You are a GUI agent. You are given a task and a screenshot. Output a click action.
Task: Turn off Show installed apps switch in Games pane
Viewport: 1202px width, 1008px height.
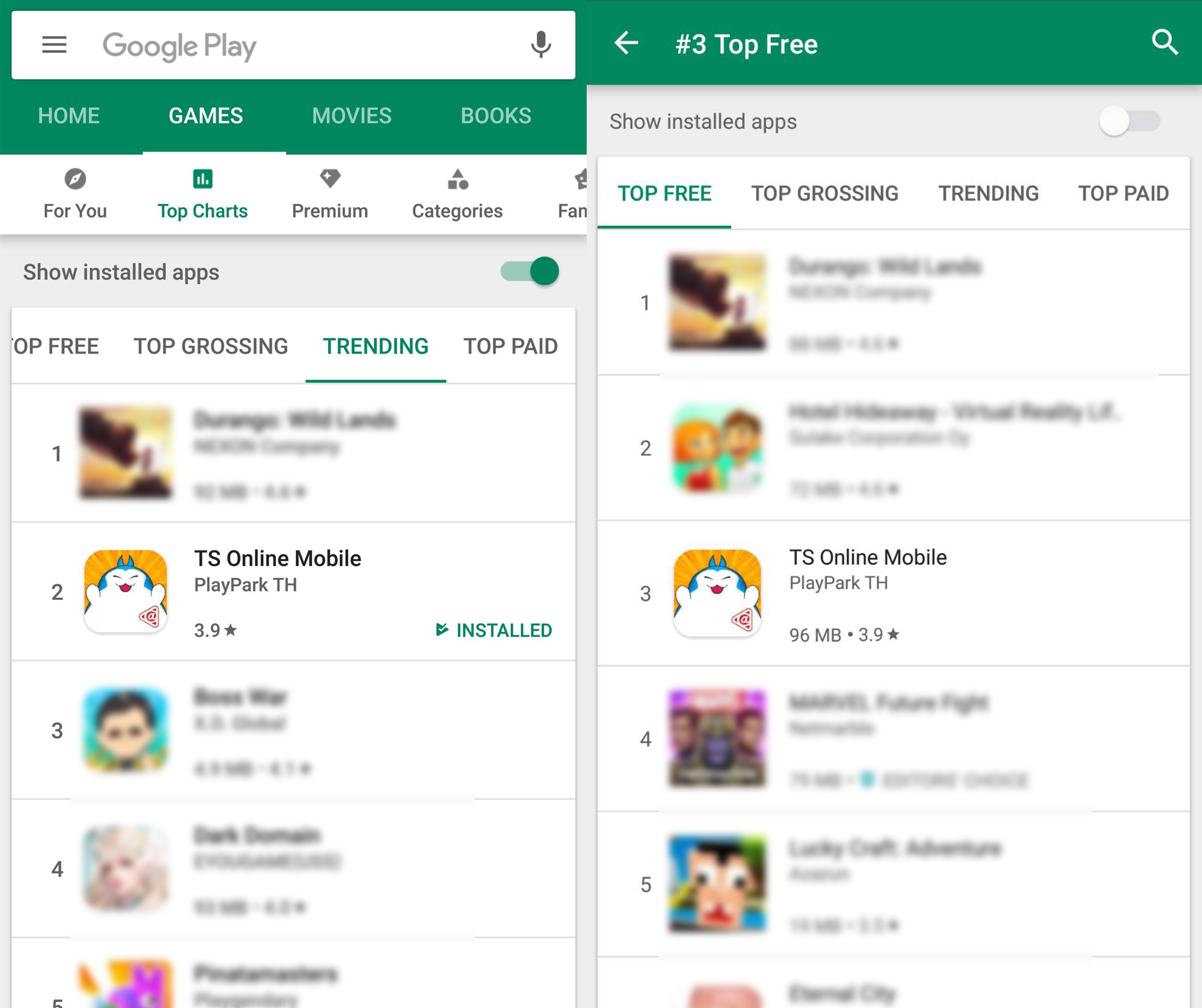click(x=530, y=272)
